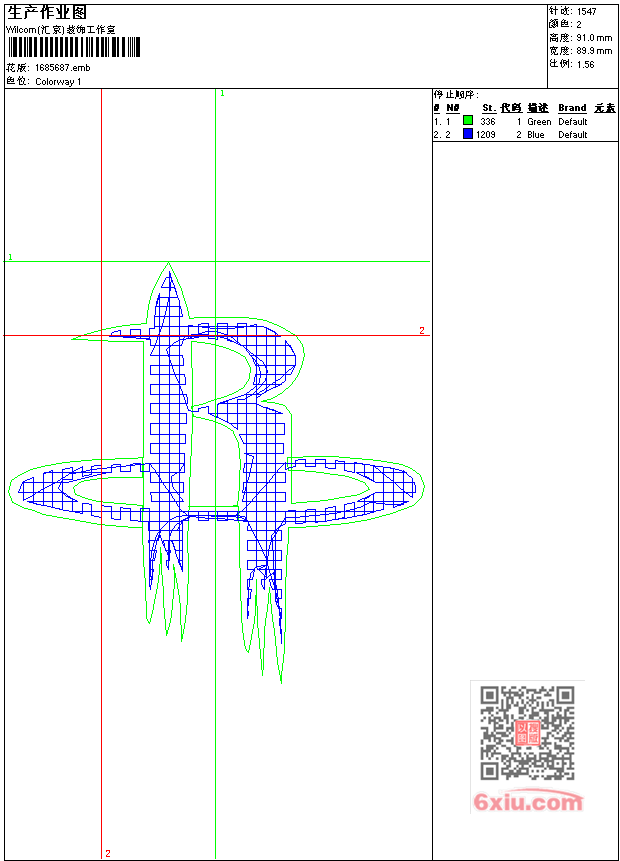620x861 pixels.
Task: Select the green color swatch in row 1
Action: pos(468,120)
